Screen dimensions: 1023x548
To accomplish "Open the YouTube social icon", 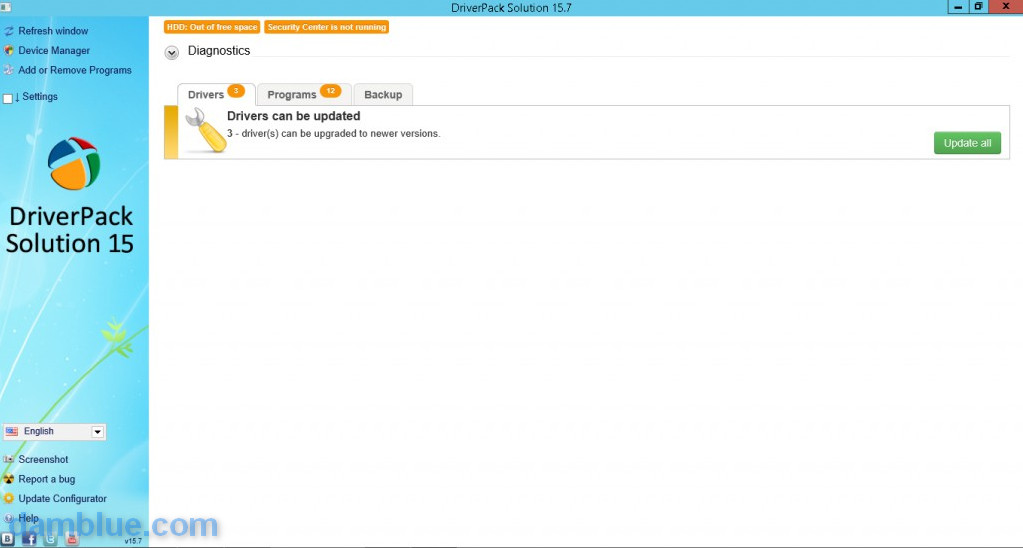I will 72,540.
